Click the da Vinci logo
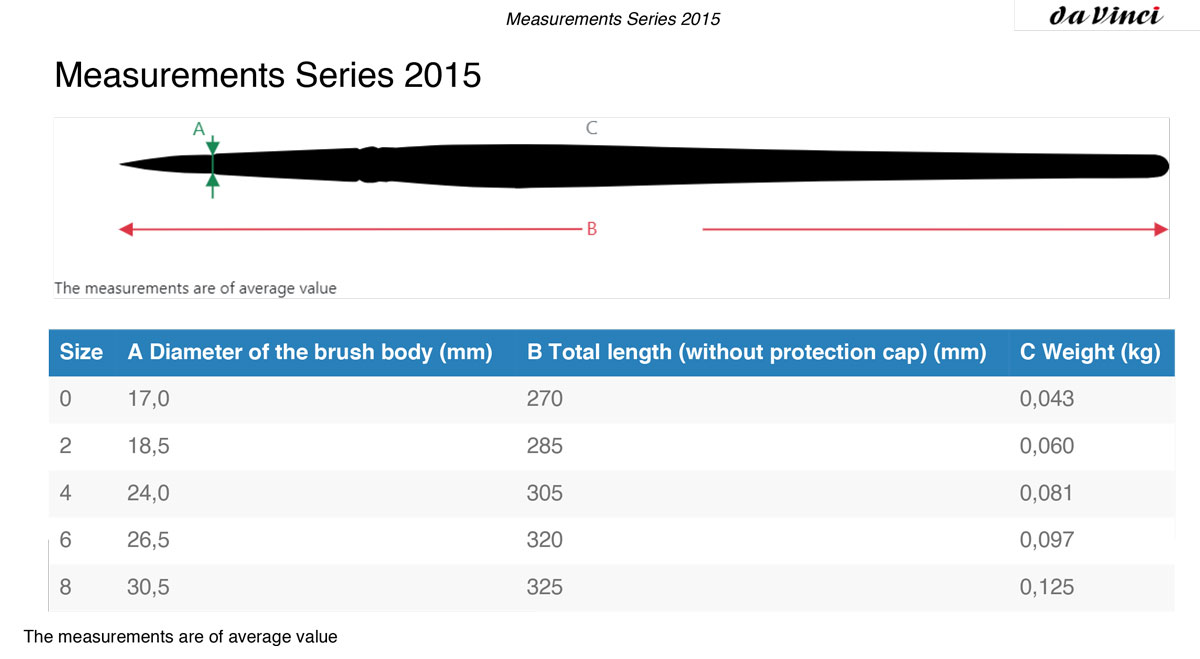The height and width of the screenshot is (659, 1200). (x=1106, y=16)
